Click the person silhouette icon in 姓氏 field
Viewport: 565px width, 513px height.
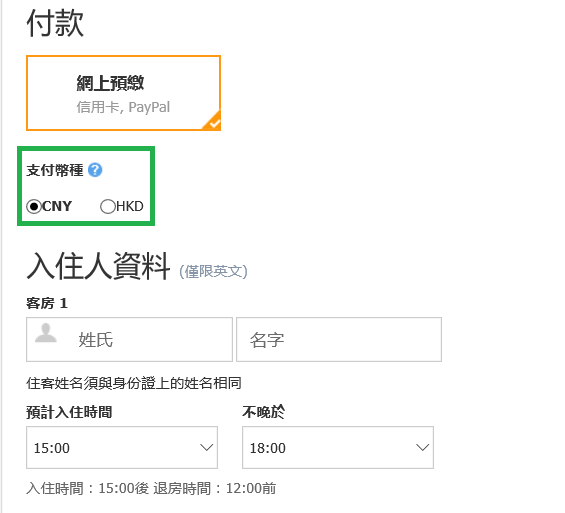tap(46, 333)
